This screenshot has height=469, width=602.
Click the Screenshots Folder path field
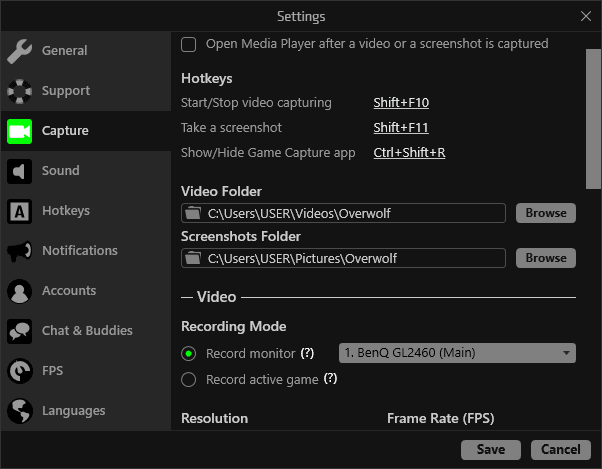pyautogui.click(x=343, y=258)
